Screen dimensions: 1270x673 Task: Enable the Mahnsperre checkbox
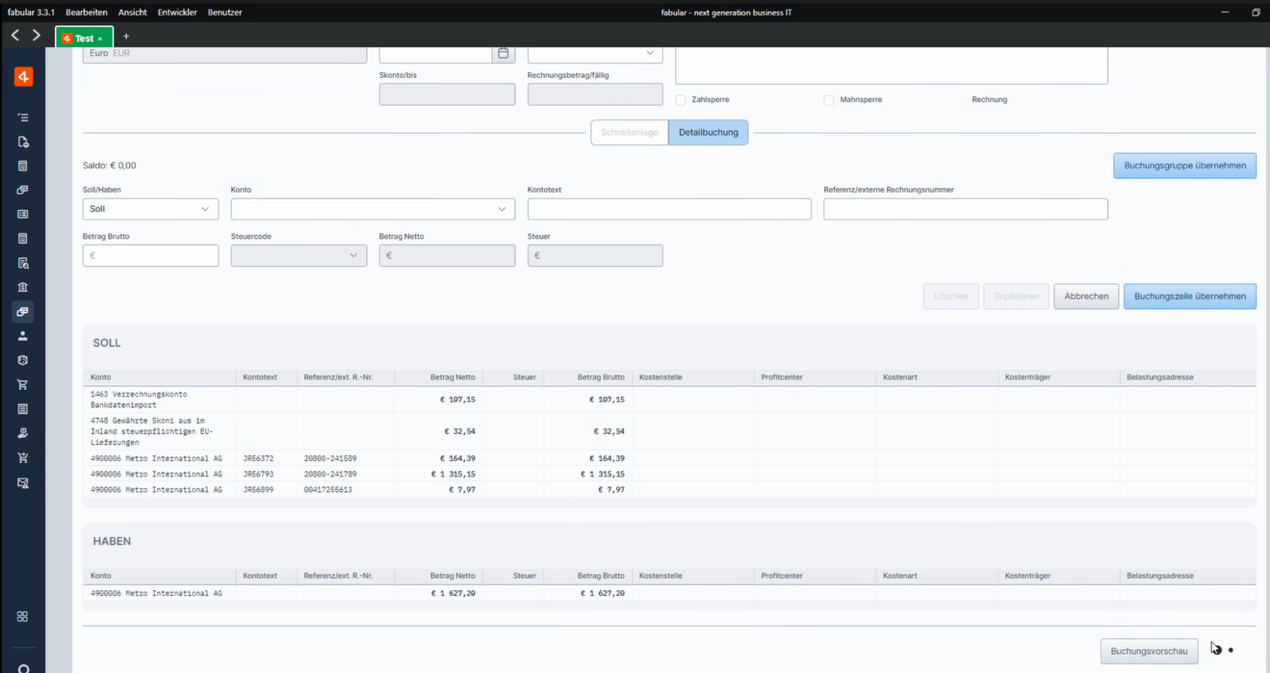[x=829, y=100]
